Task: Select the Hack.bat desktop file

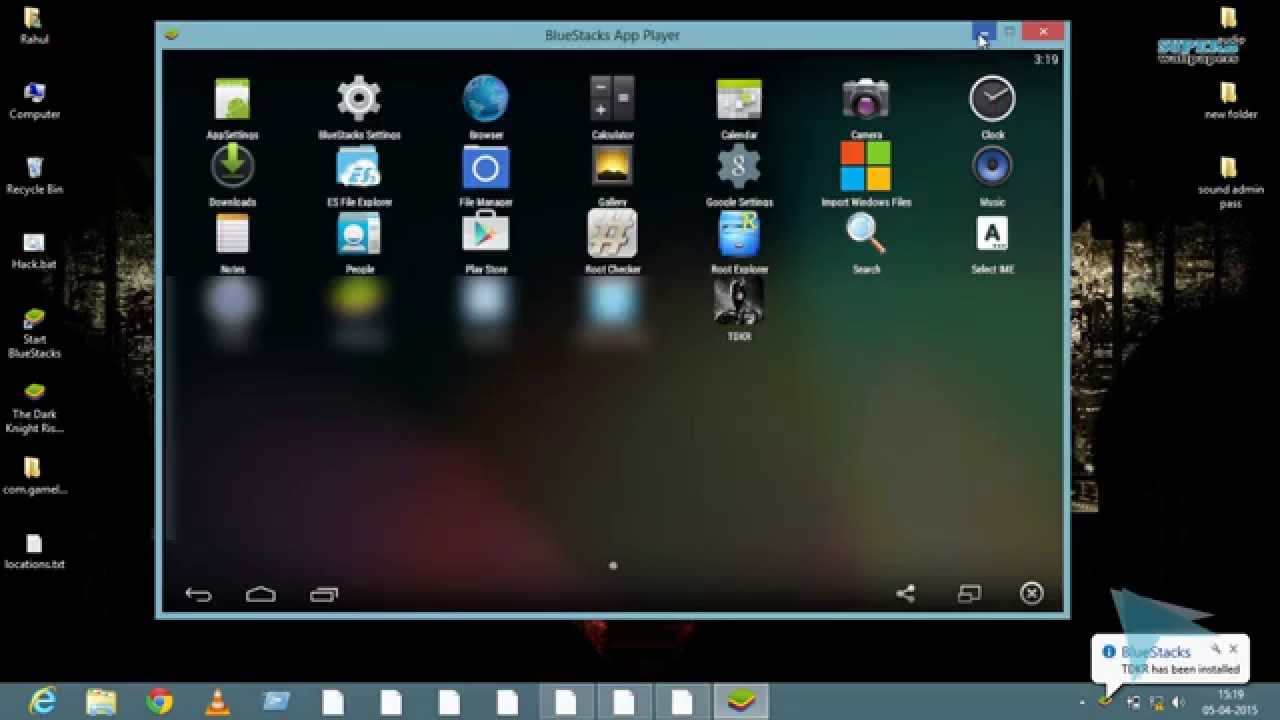Action: pyautogui.click(x=34, y=249)
